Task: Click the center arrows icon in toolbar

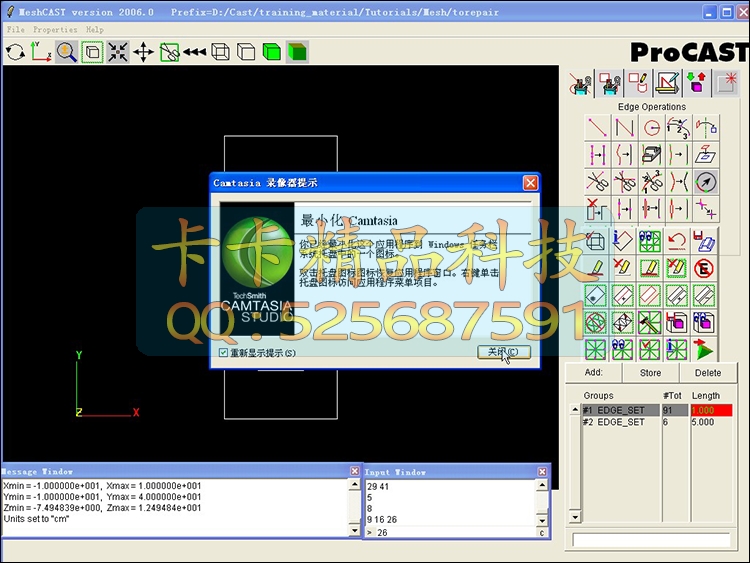Action: (x=118, y=52)
